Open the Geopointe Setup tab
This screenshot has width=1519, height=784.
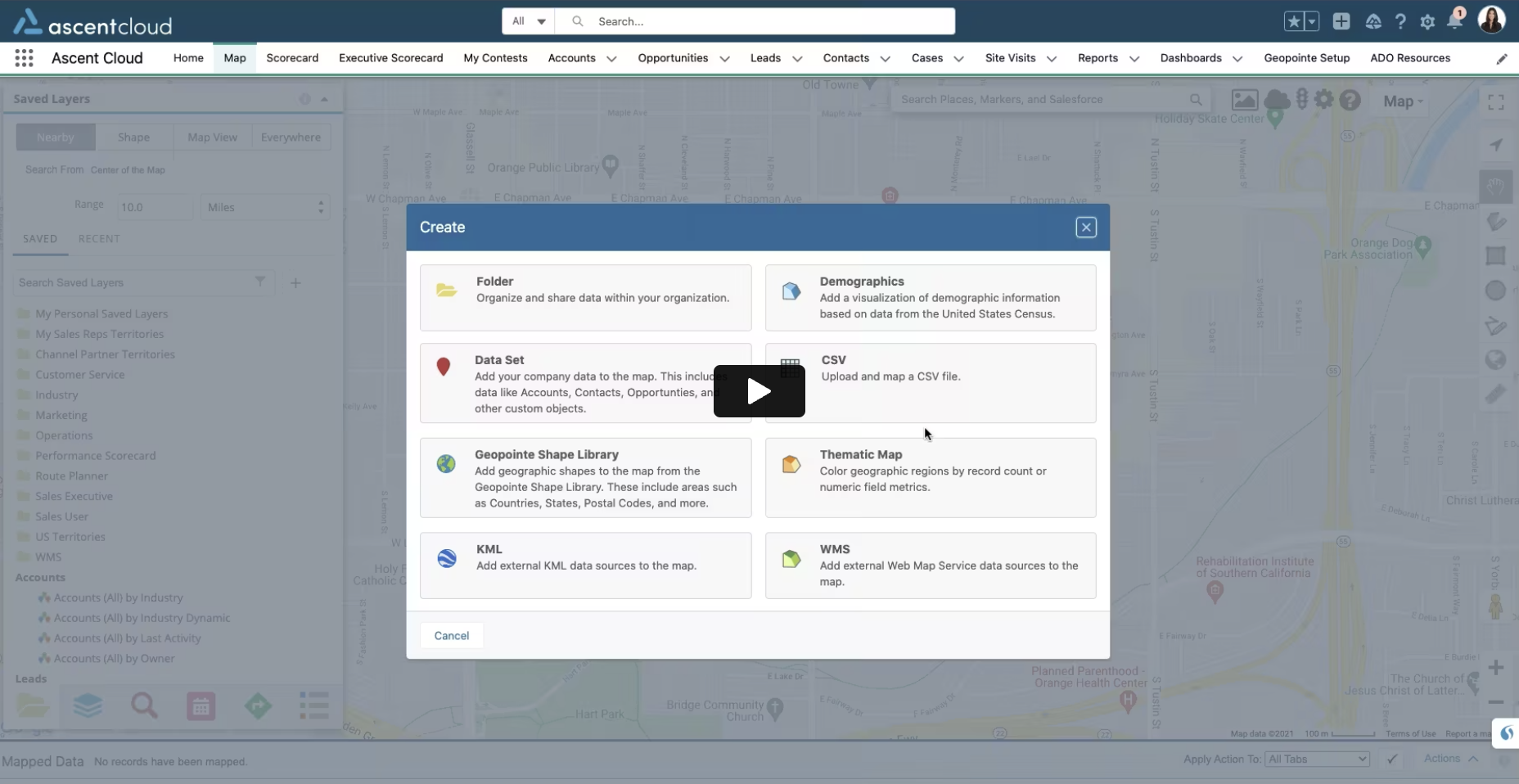pyautogui.click(x=1306, y=58)
